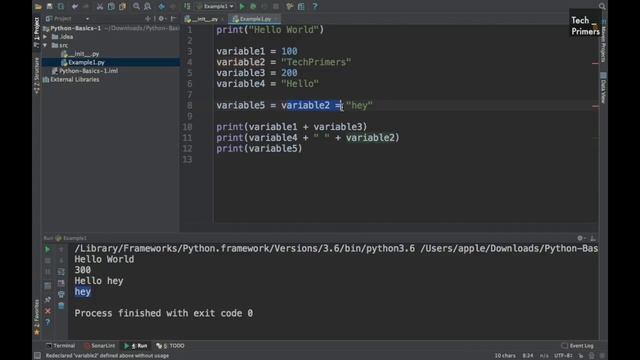Click the Help question mark in Run panel
This screenshot has height=360, width=640.
[x=48, y=322]
